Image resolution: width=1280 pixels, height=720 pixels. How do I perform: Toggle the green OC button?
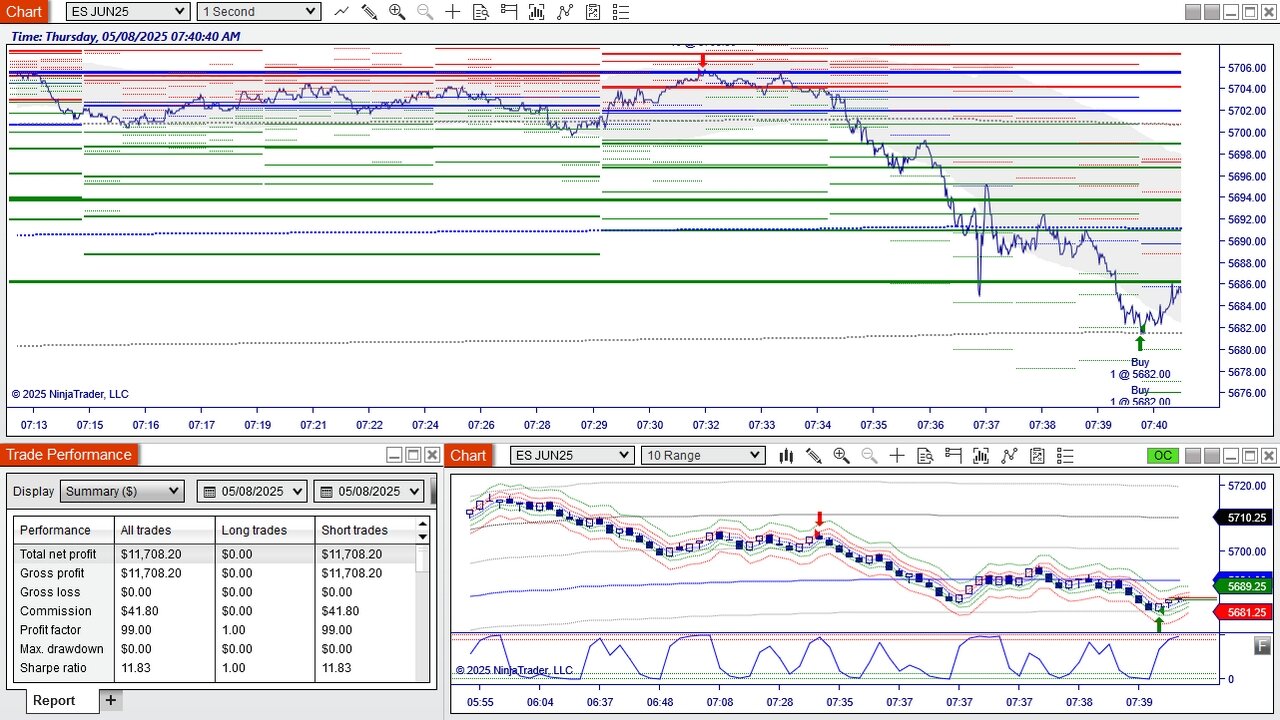pyautogui.click(x=1163, y=456)
